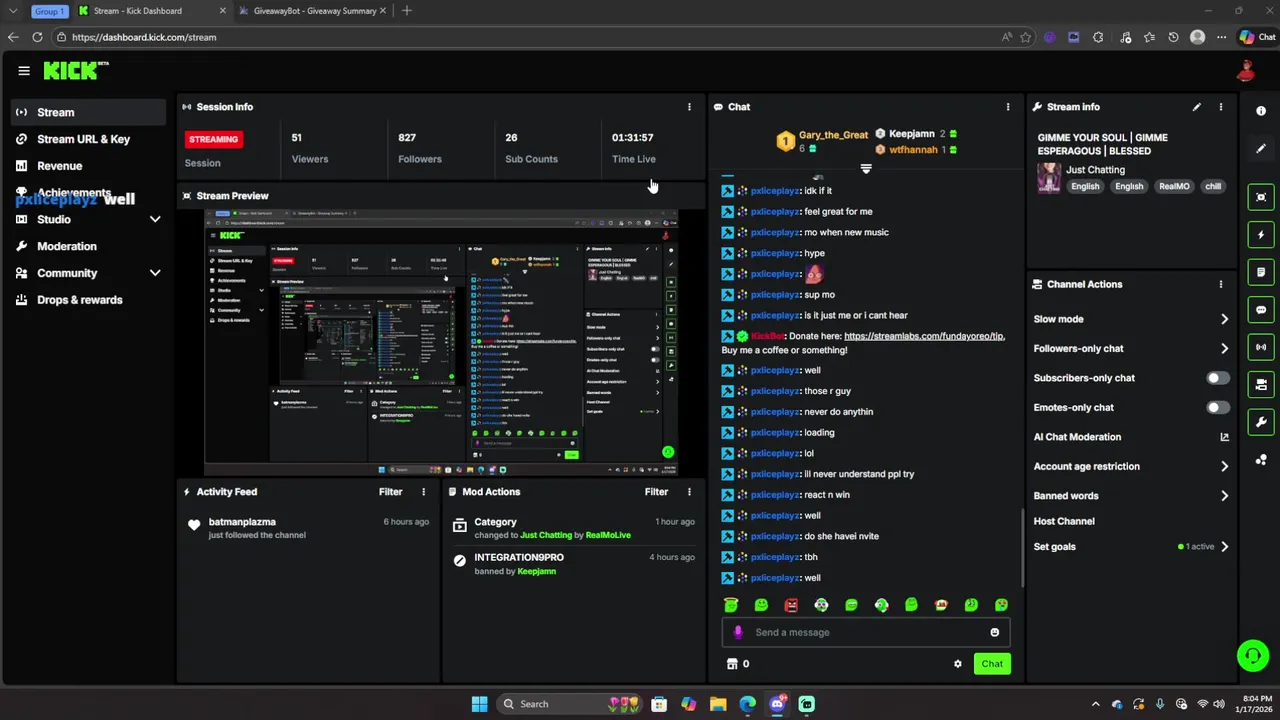Expand Account age restriction settings
This screenshot has width=1280, height=720.
pos(1224,466)
